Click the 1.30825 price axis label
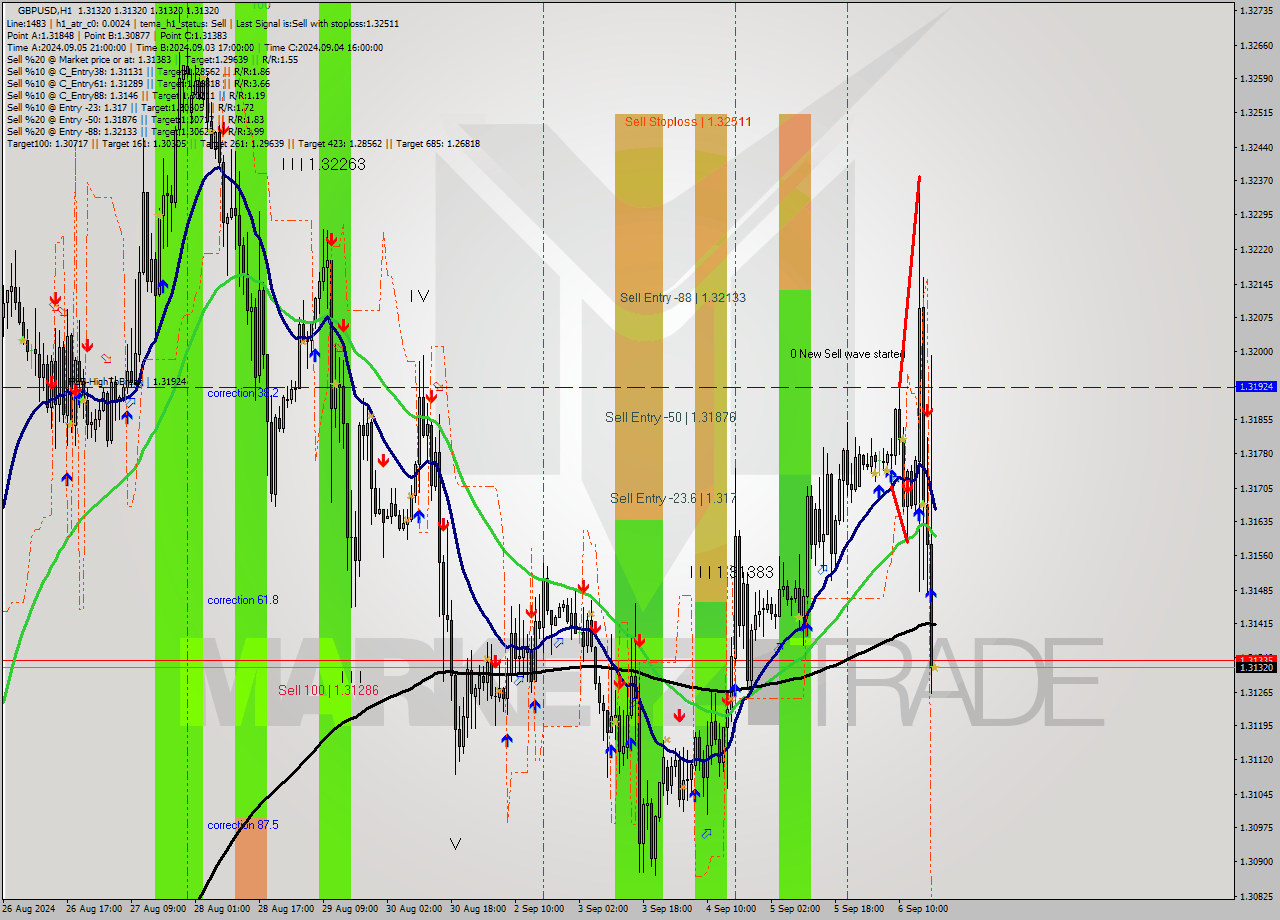 [x=1255, y=896]
